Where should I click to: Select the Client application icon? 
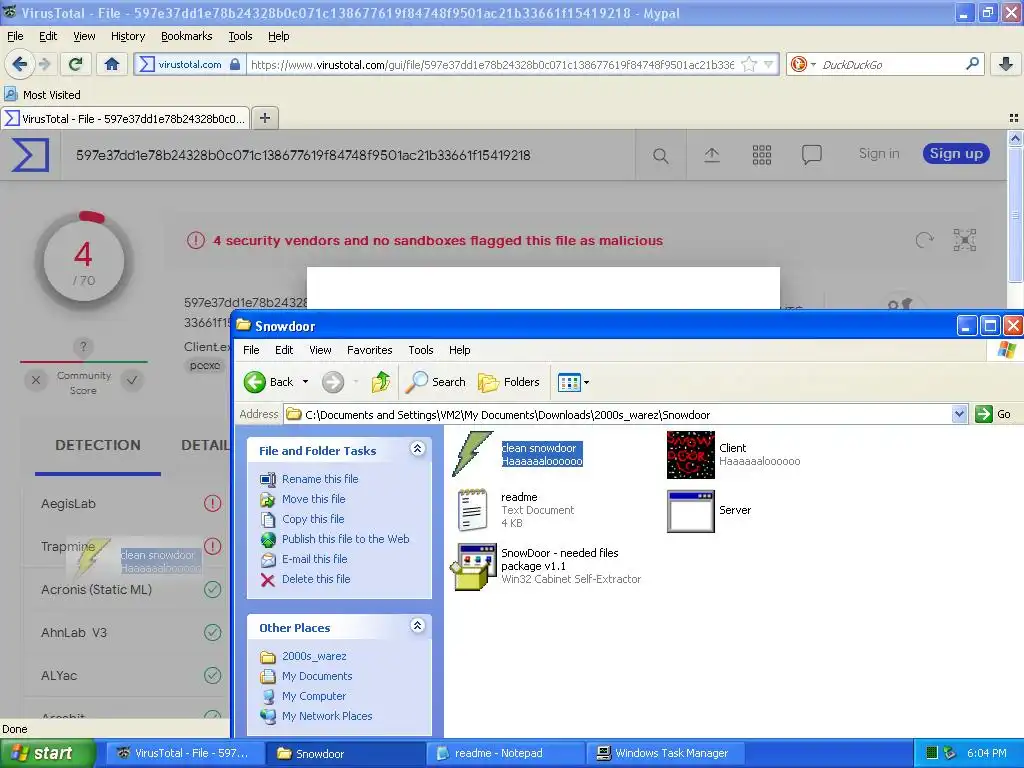pos(690,455)
